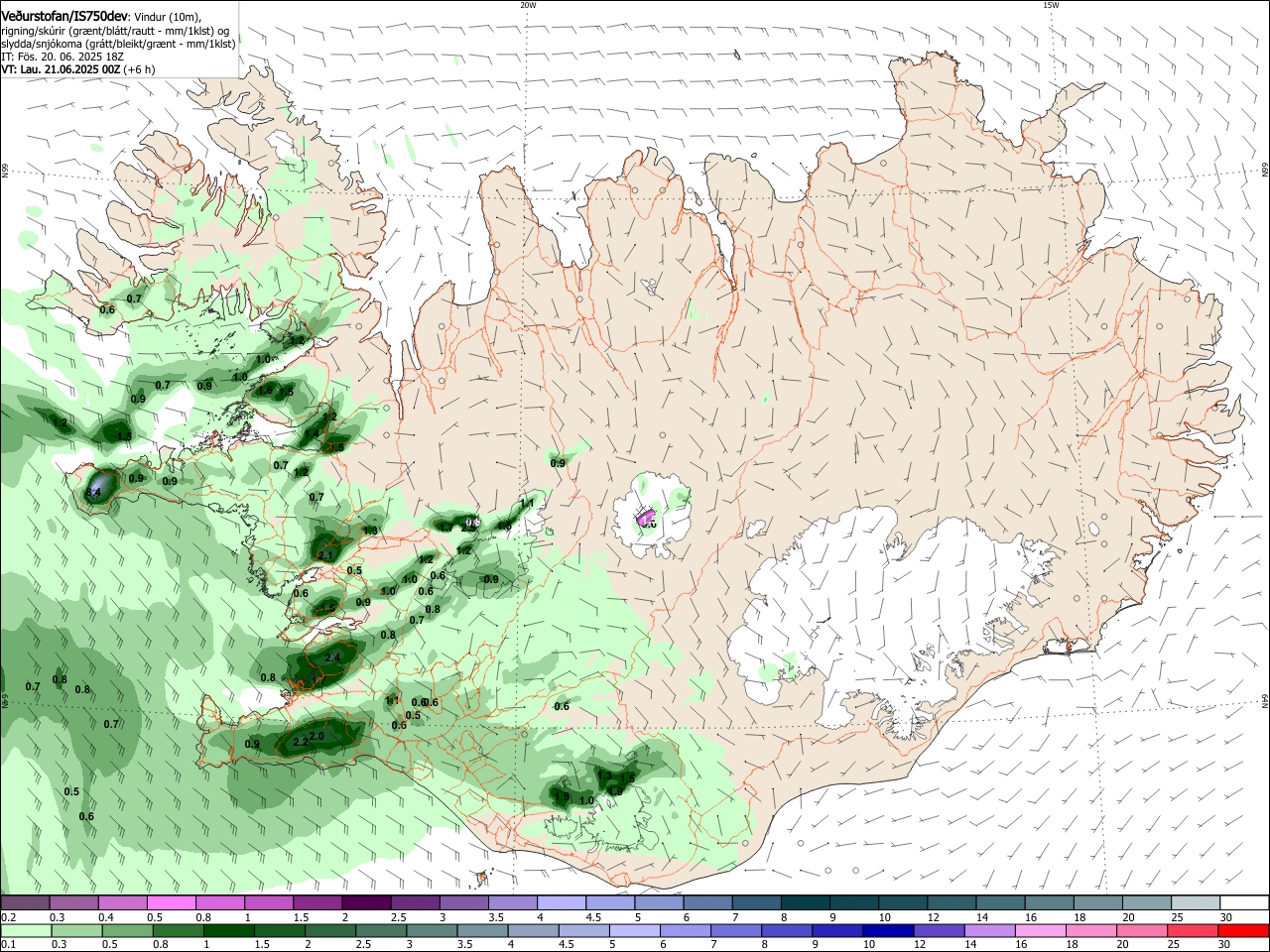
Task: Click the bright pink swatch between 0.5 and 0.8, snow scale
Action: pos(172,903)
